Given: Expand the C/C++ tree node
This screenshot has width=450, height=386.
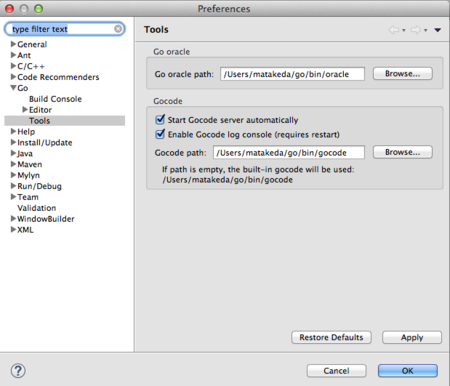Looking at the screenshot, I should coord(13,66).
